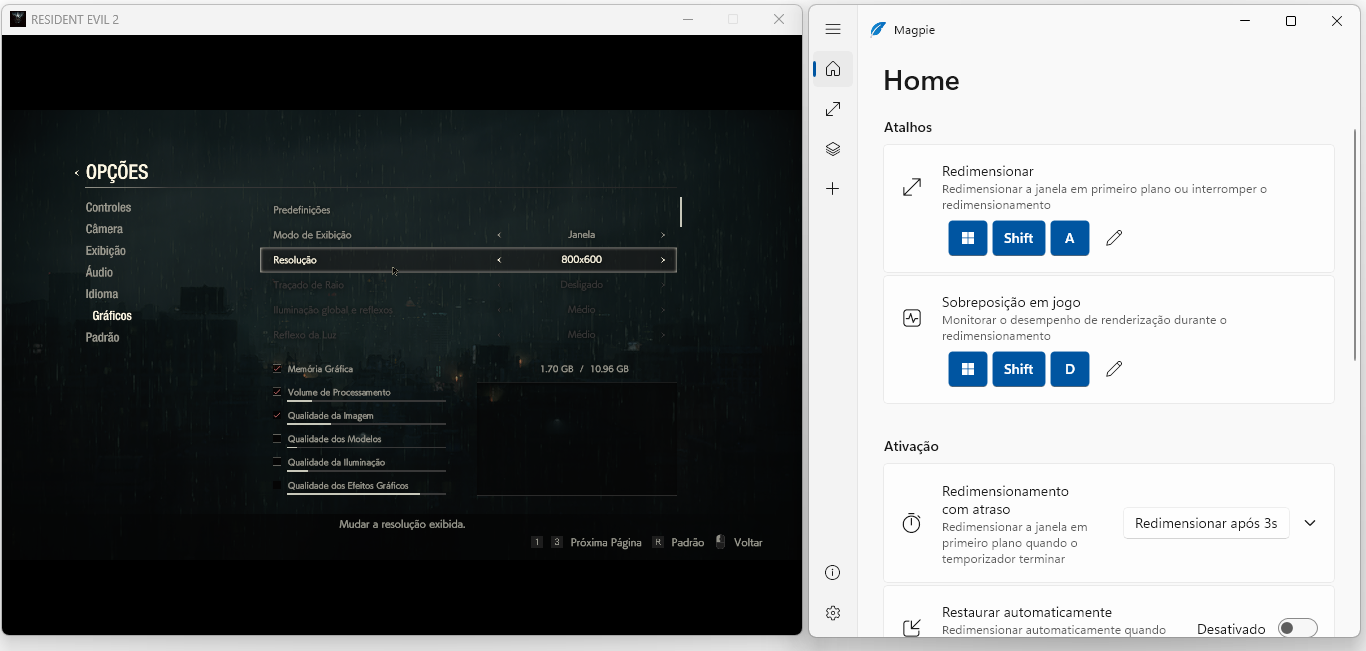Edit the Redimensionar shortcut with pencil icon
This screenshot has width=1366, height=651.
click(1114, 238)
